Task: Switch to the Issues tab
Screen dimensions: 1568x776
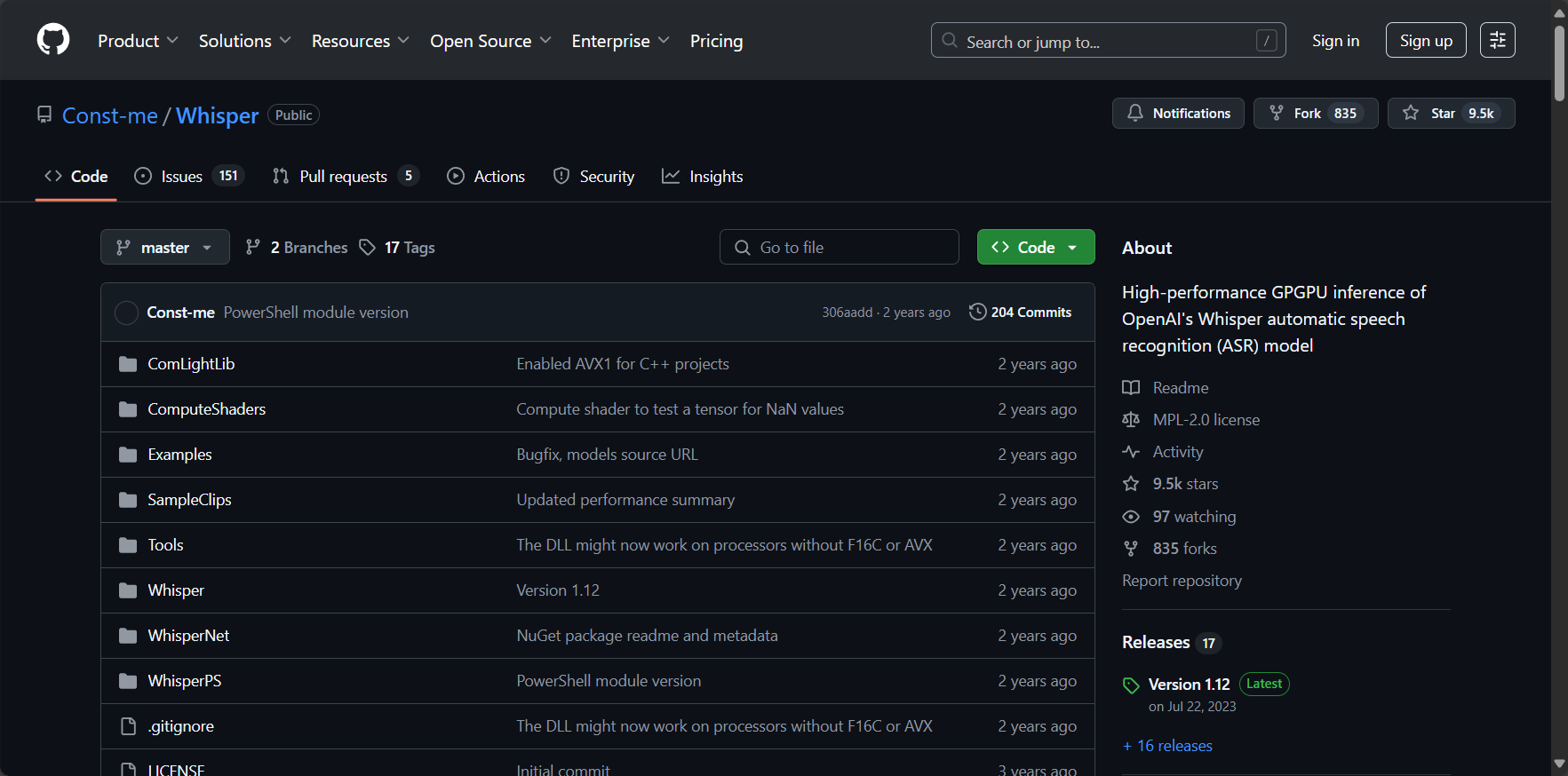Action: pos(188,176)
